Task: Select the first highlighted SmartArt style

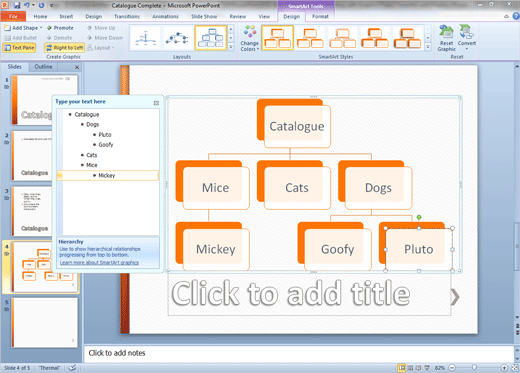Action: click(278, 38)
